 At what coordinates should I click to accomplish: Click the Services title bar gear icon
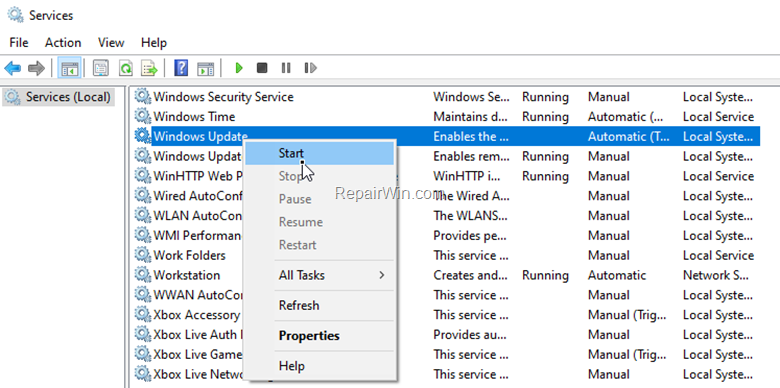pos(15,15)
